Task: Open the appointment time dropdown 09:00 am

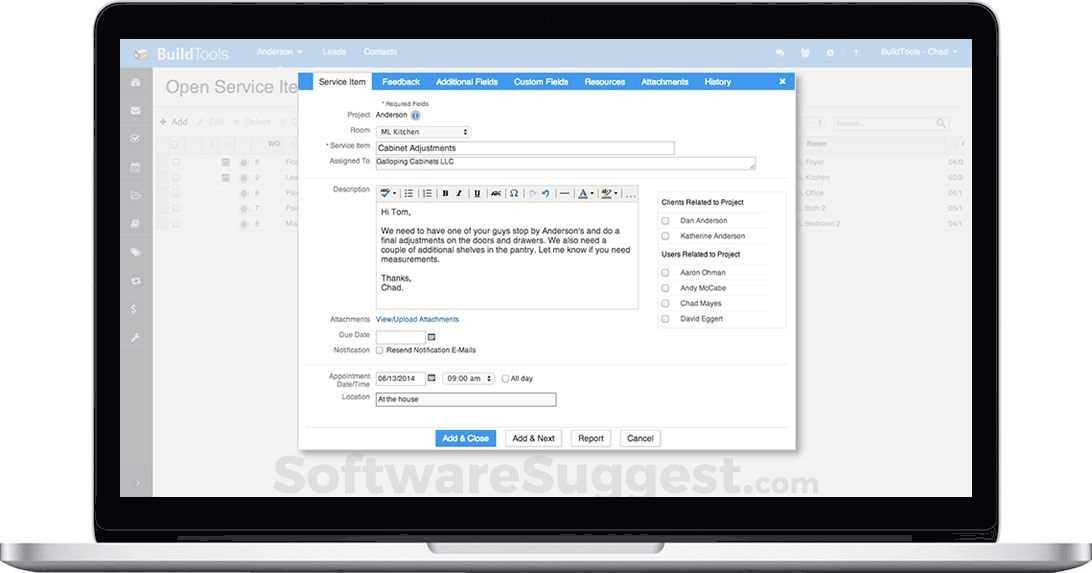Action: (468, 379)
